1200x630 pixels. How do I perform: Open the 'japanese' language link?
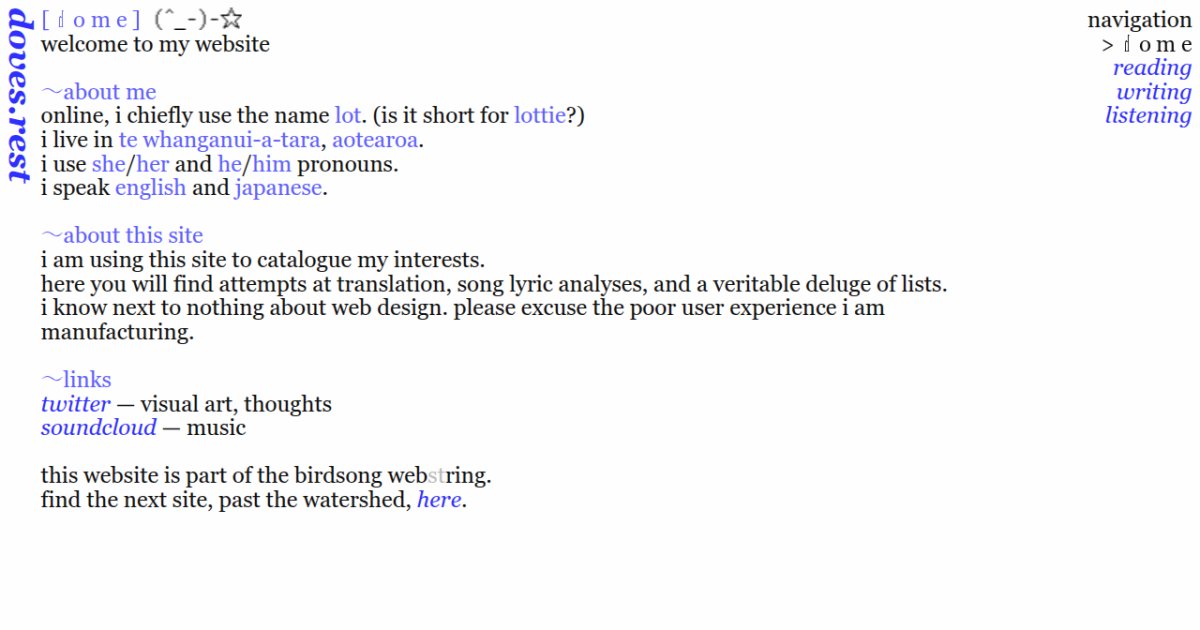(278, 188)
